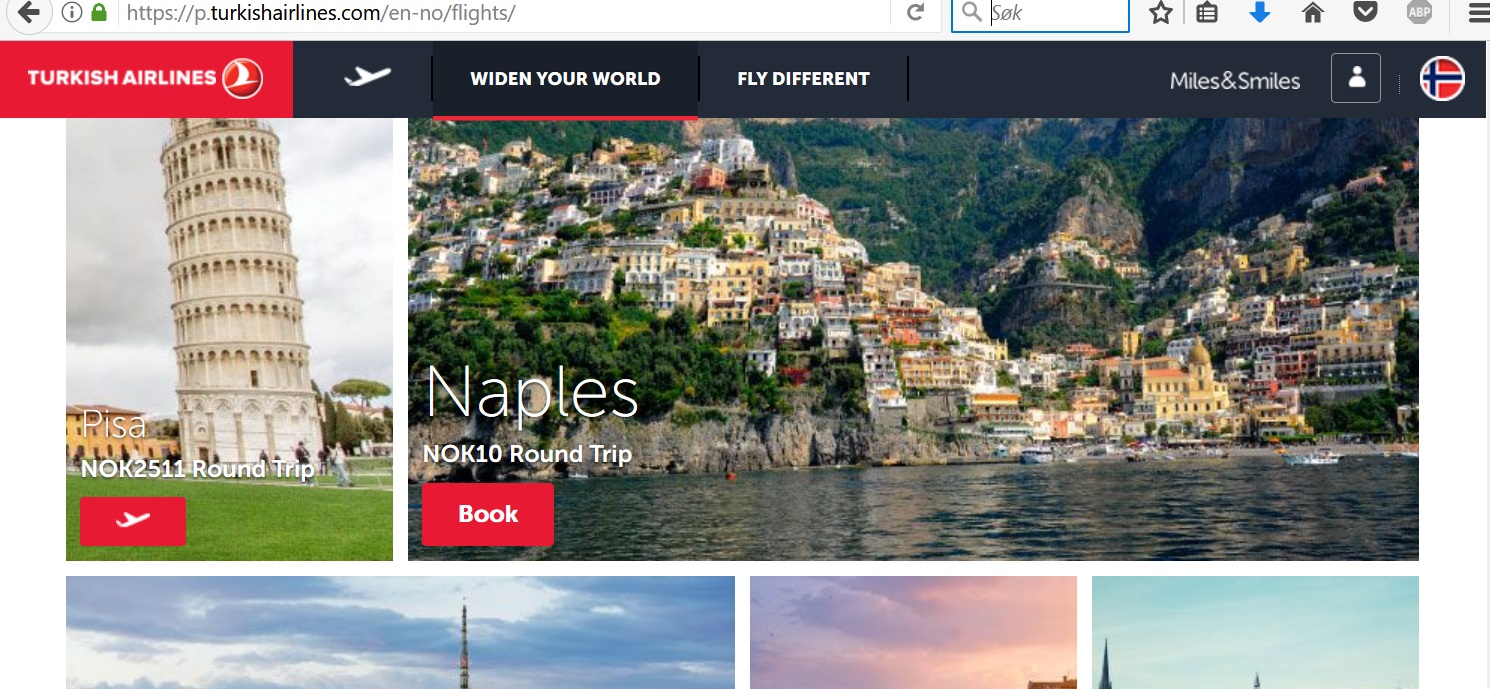This screenshot has width=1490, height=689.
Task: Change country via the Norwegian flag icon
Action: pos(1442,79)
